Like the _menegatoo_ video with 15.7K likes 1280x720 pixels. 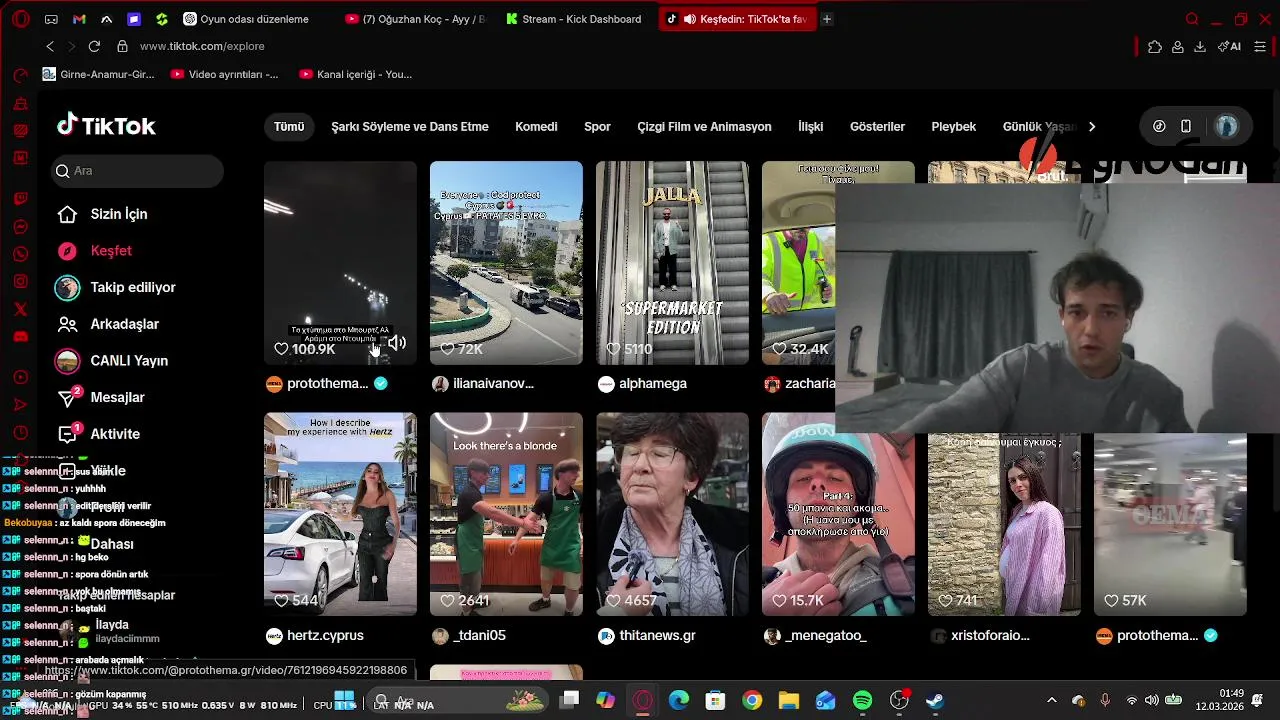point(779,601)
